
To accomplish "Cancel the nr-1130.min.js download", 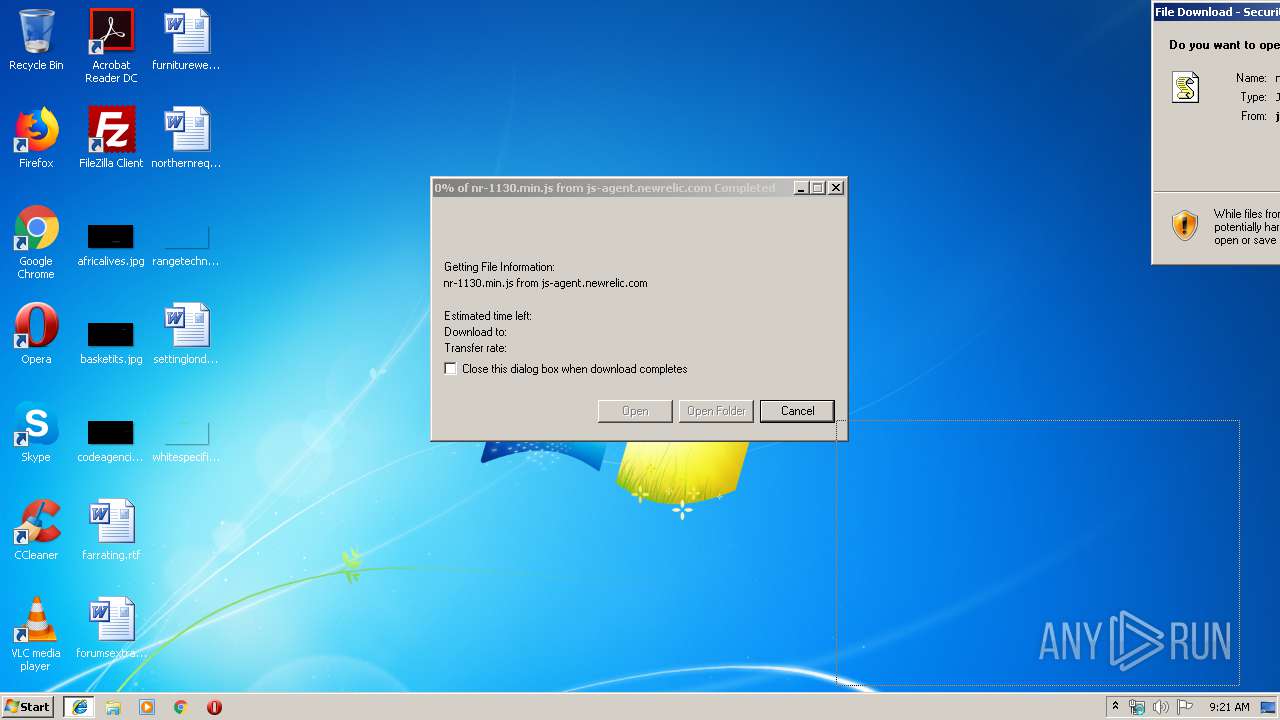I will [x=797, y=411].
